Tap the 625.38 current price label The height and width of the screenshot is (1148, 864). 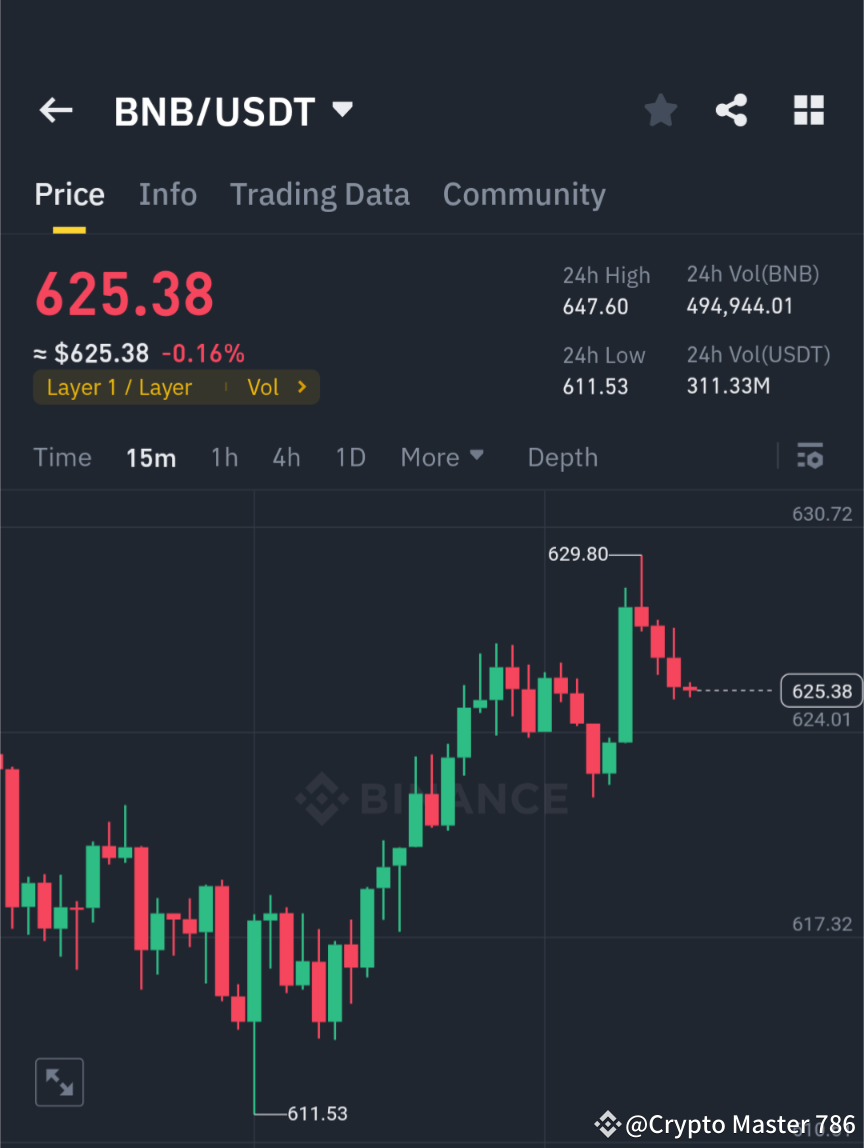click(820, 690)
